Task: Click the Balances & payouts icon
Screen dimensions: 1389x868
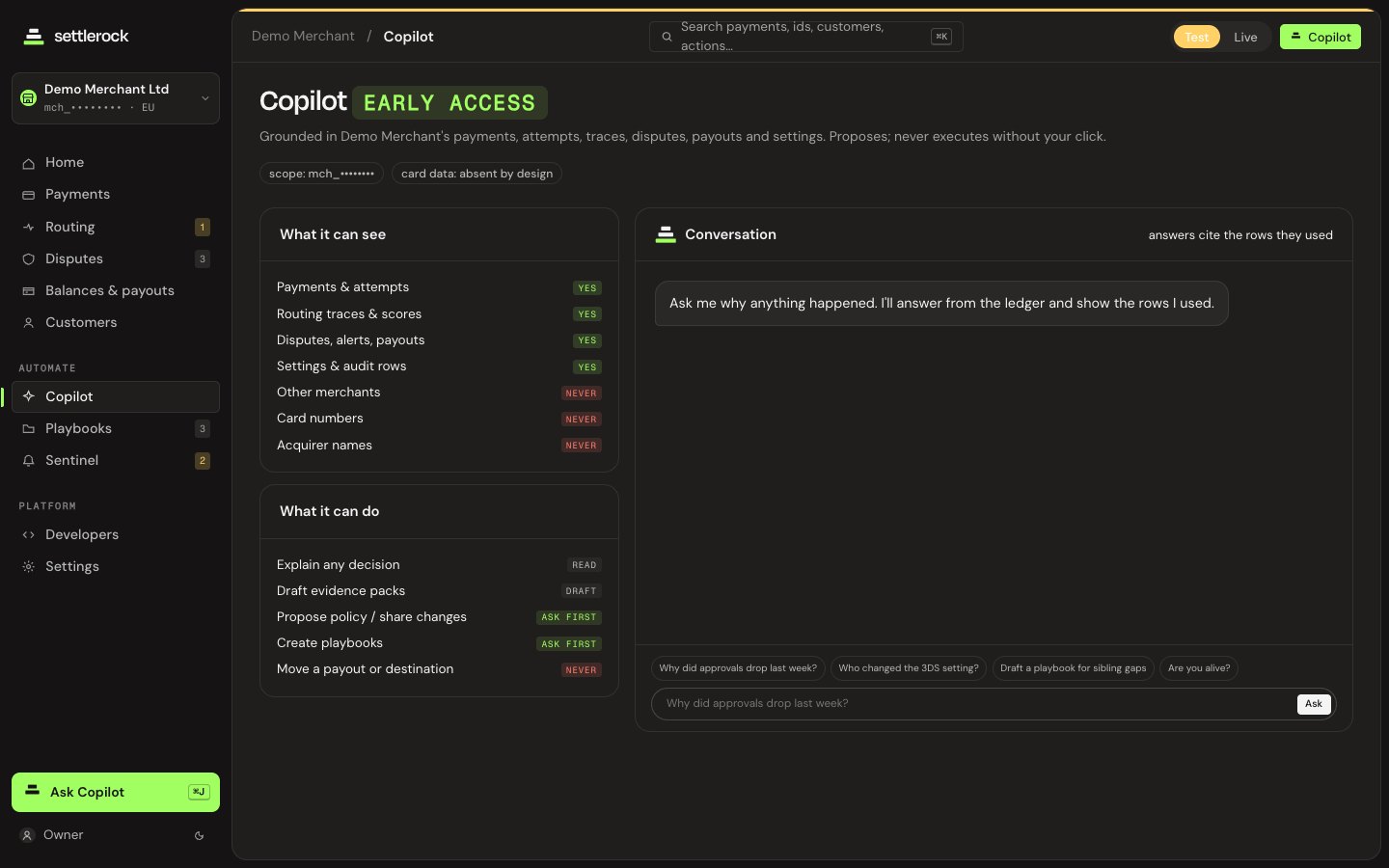Action: pos(29,291)
